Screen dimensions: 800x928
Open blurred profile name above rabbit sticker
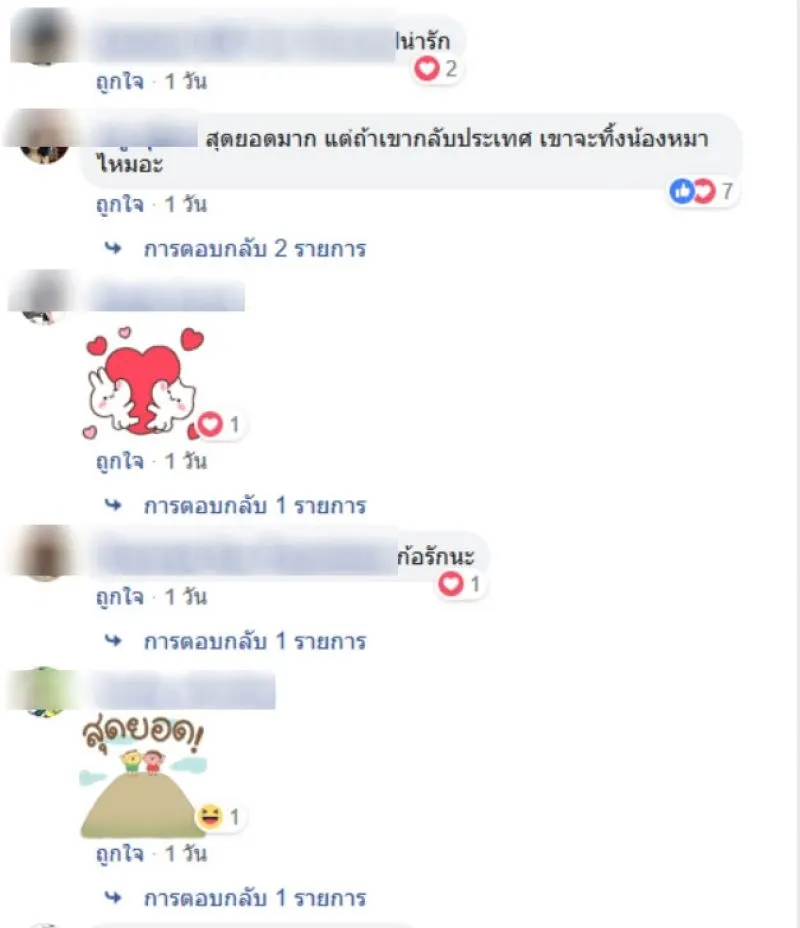[169, 295]
